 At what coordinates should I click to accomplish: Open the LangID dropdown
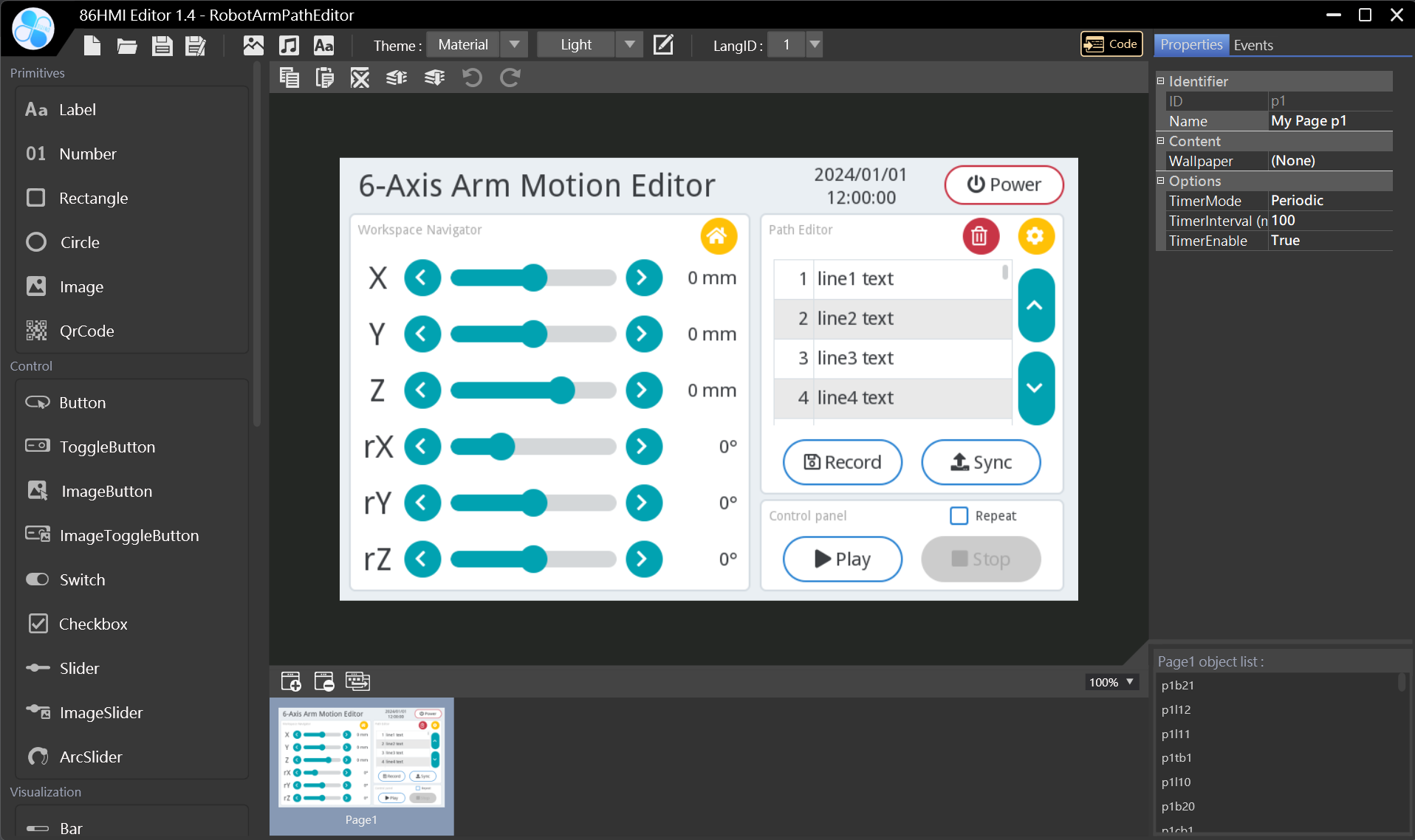pyautogui.click(x=814, y=45)
